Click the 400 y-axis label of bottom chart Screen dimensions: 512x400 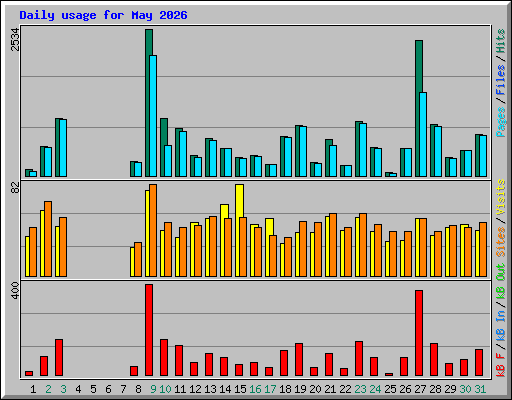coord(15,290)
